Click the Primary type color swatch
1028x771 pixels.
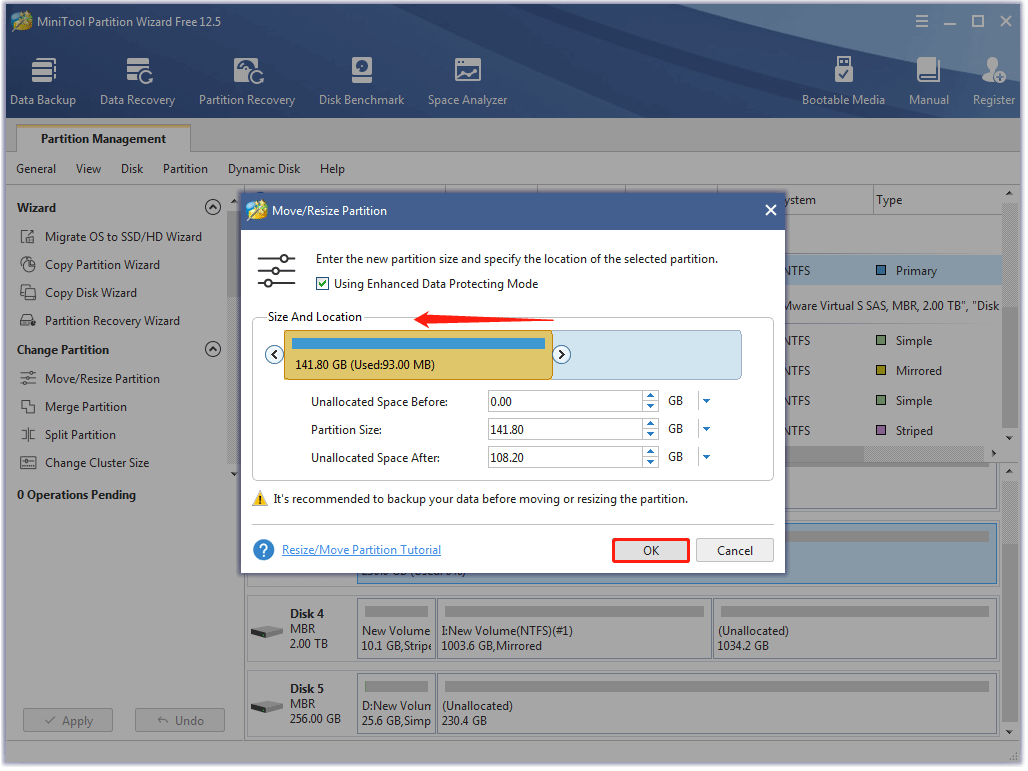[x=881, y=270]
